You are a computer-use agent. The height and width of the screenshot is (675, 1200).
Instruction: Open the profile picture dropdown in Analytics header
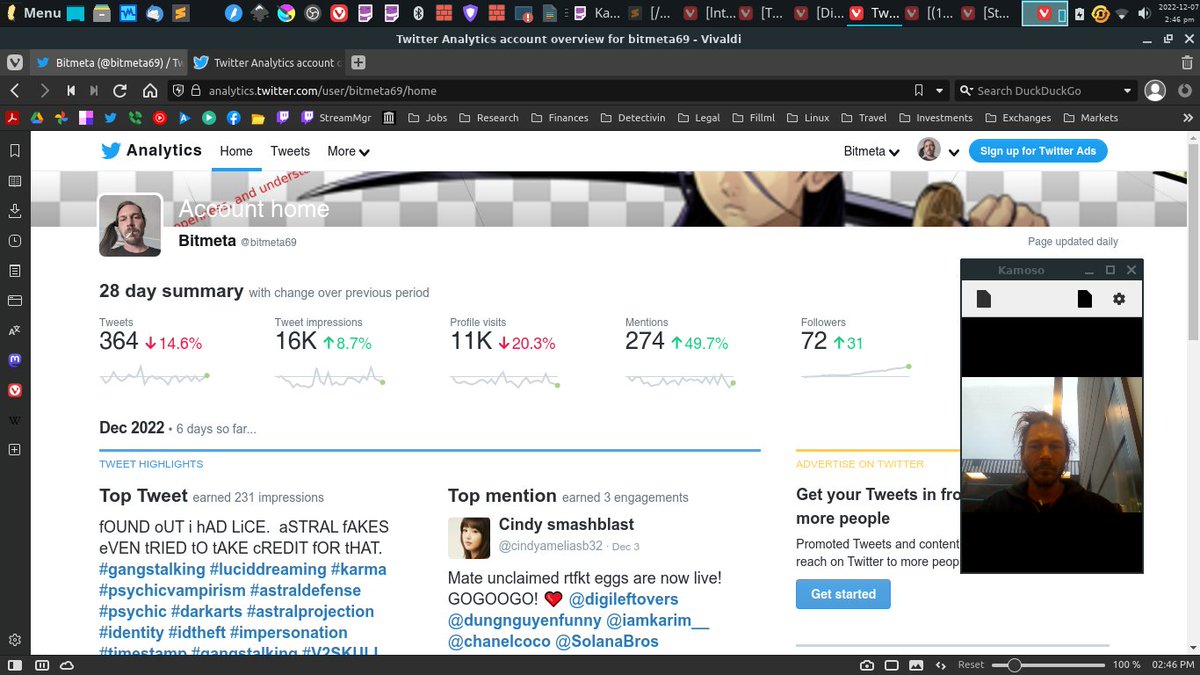[939, 150]
